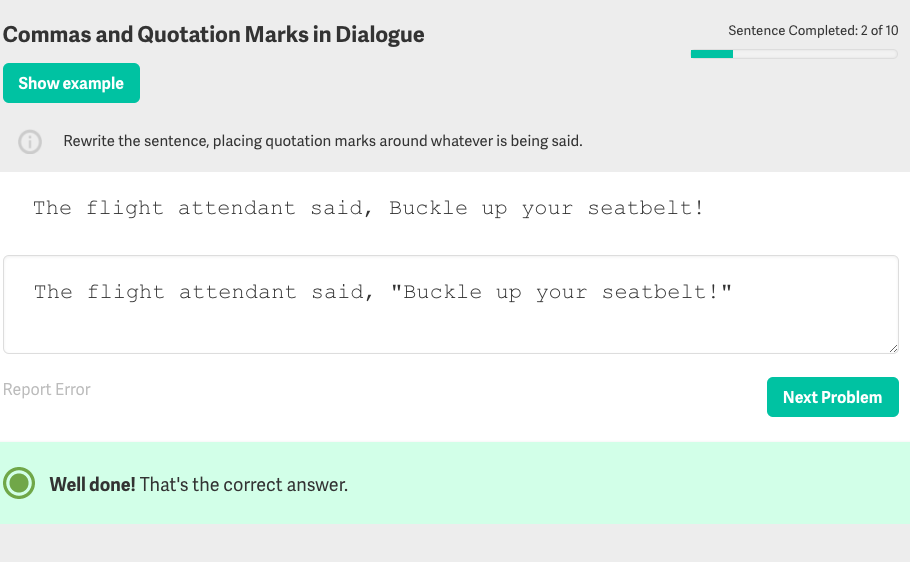Image resolution: width=910 pixels, height=562 pixels.
Task: Go to the Next Problem
Action: pyautogui.click(x=832, y=397)
